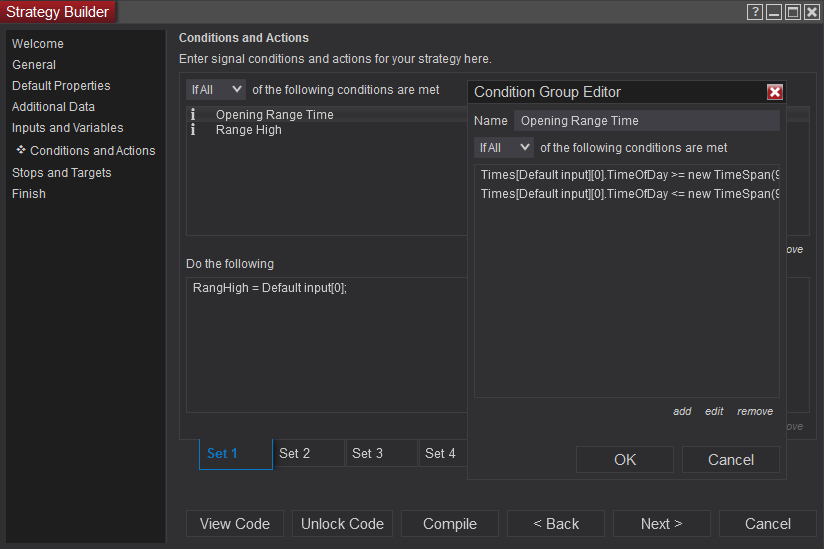This screenshot has height=549, width=824.
Task: Click info icon beside Opening Range Time
Action: click(193, 115)
